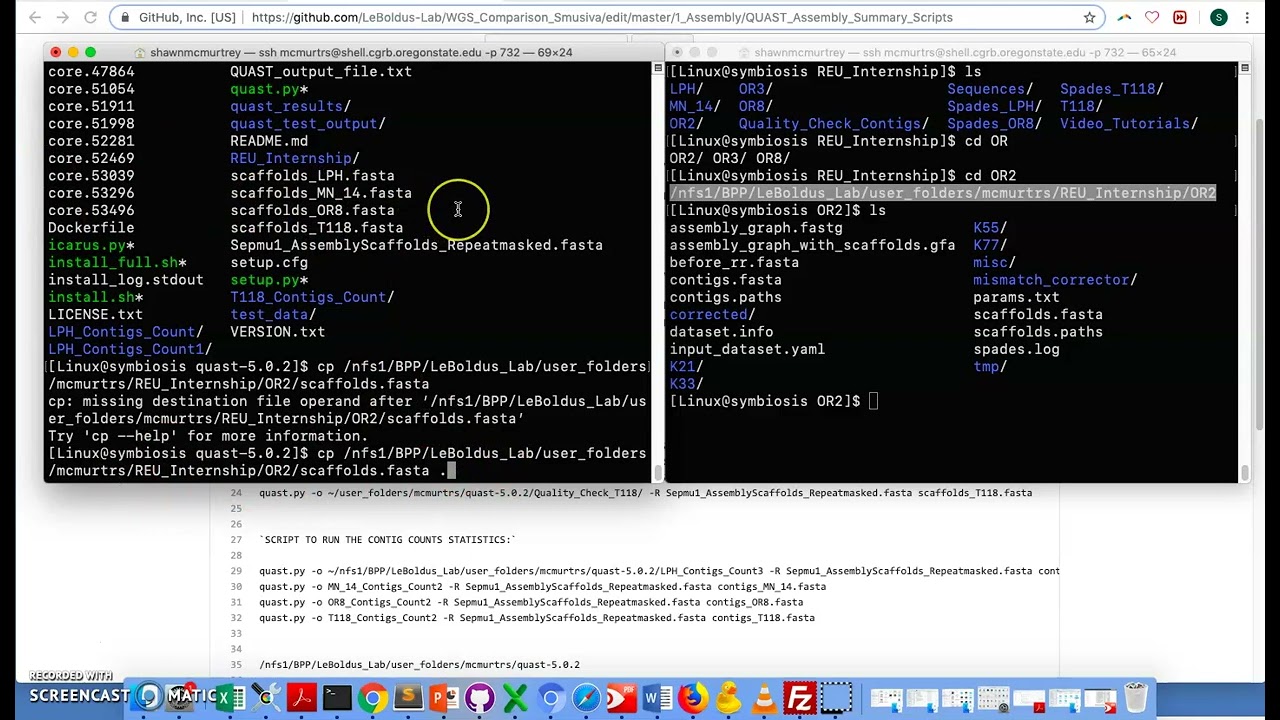Open Safari from the dock

(x=586, y=697)
